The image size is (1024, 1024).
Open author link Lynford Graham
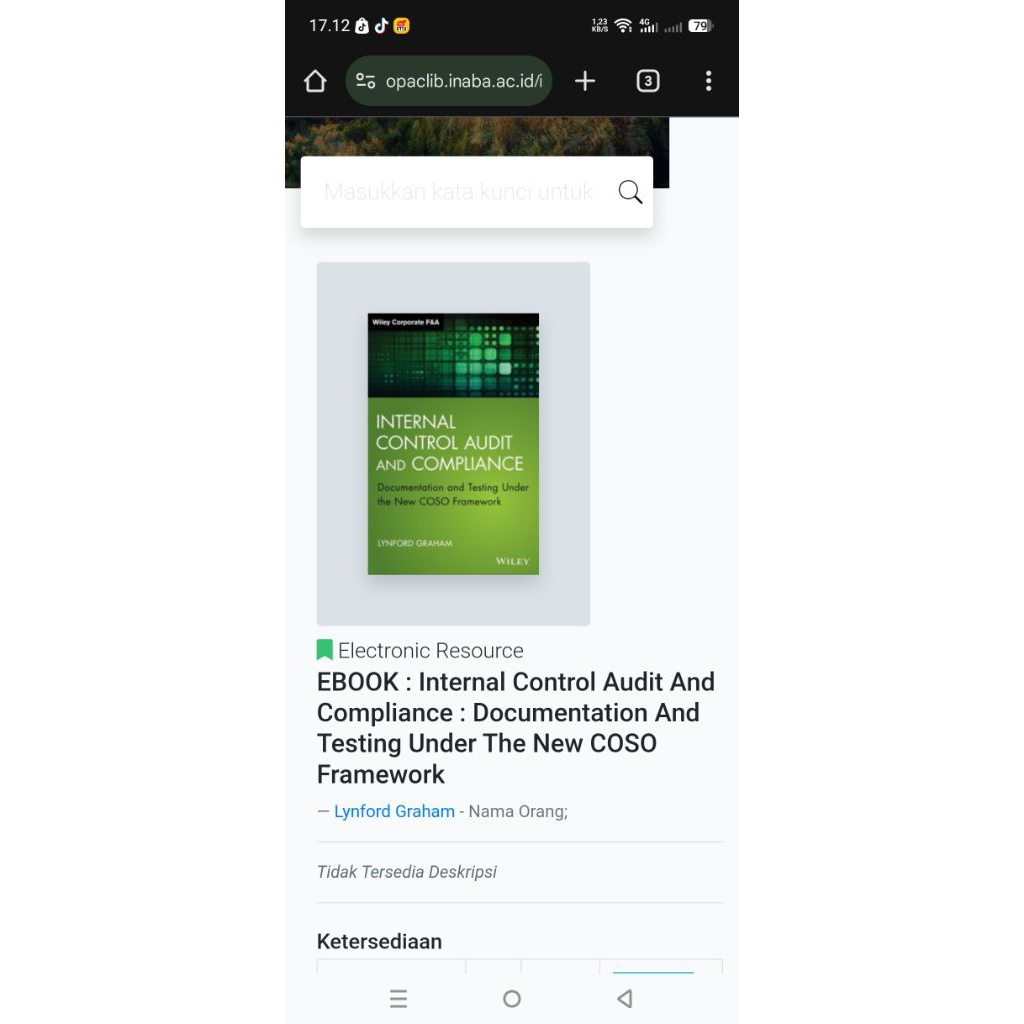click(394, 811)
